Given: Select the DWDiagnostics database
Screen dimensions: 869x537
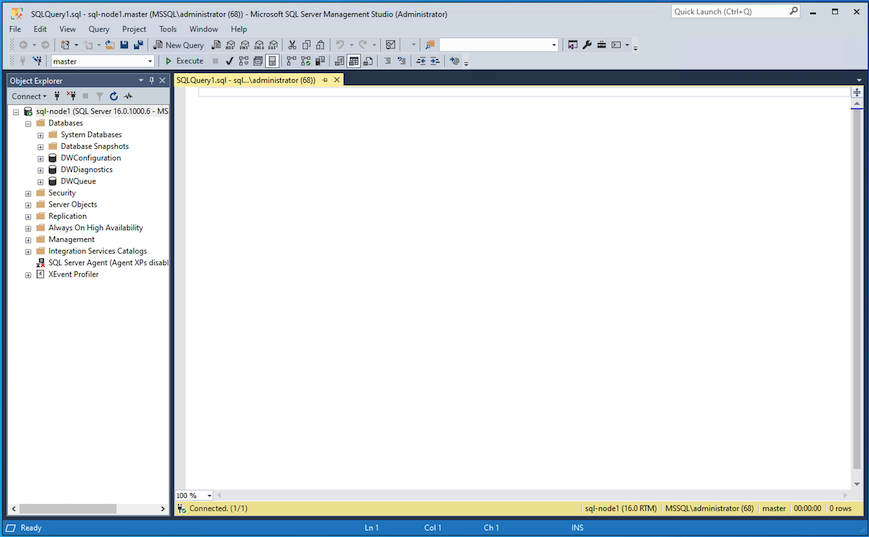Looking at the screenshot, I should [86, 170].
